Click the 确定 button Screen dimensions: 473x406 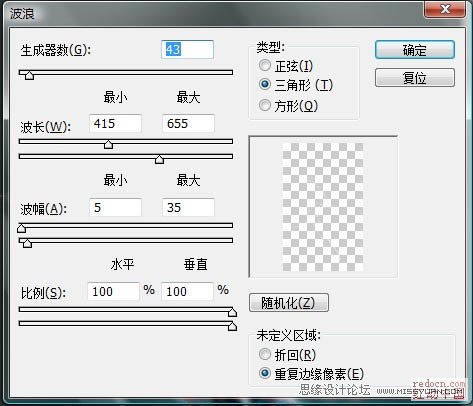415,50
